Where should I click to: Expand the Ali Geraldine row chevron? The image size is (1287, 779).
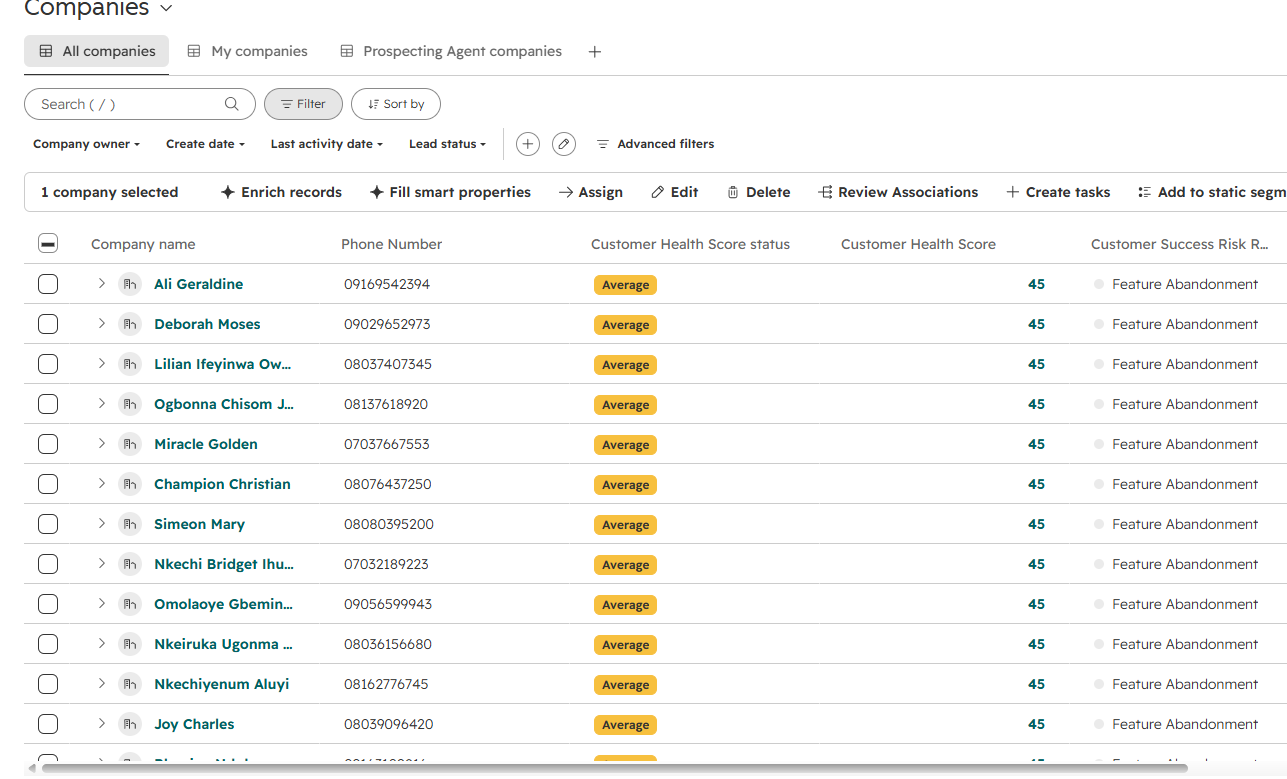pos(101,283)
